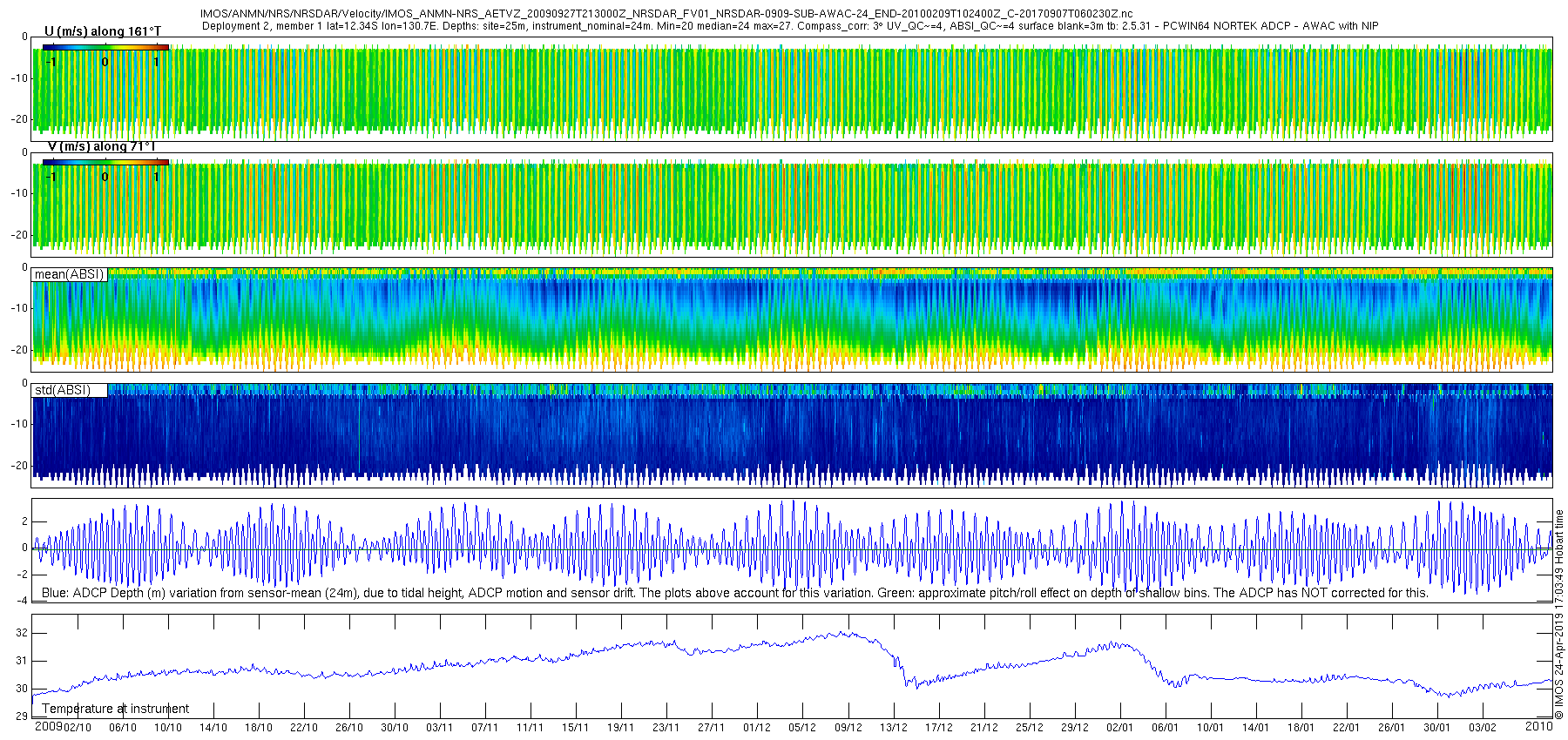1568x740 pixels.
Task: Click the 10/01 date tick label
Action: 1211,728
